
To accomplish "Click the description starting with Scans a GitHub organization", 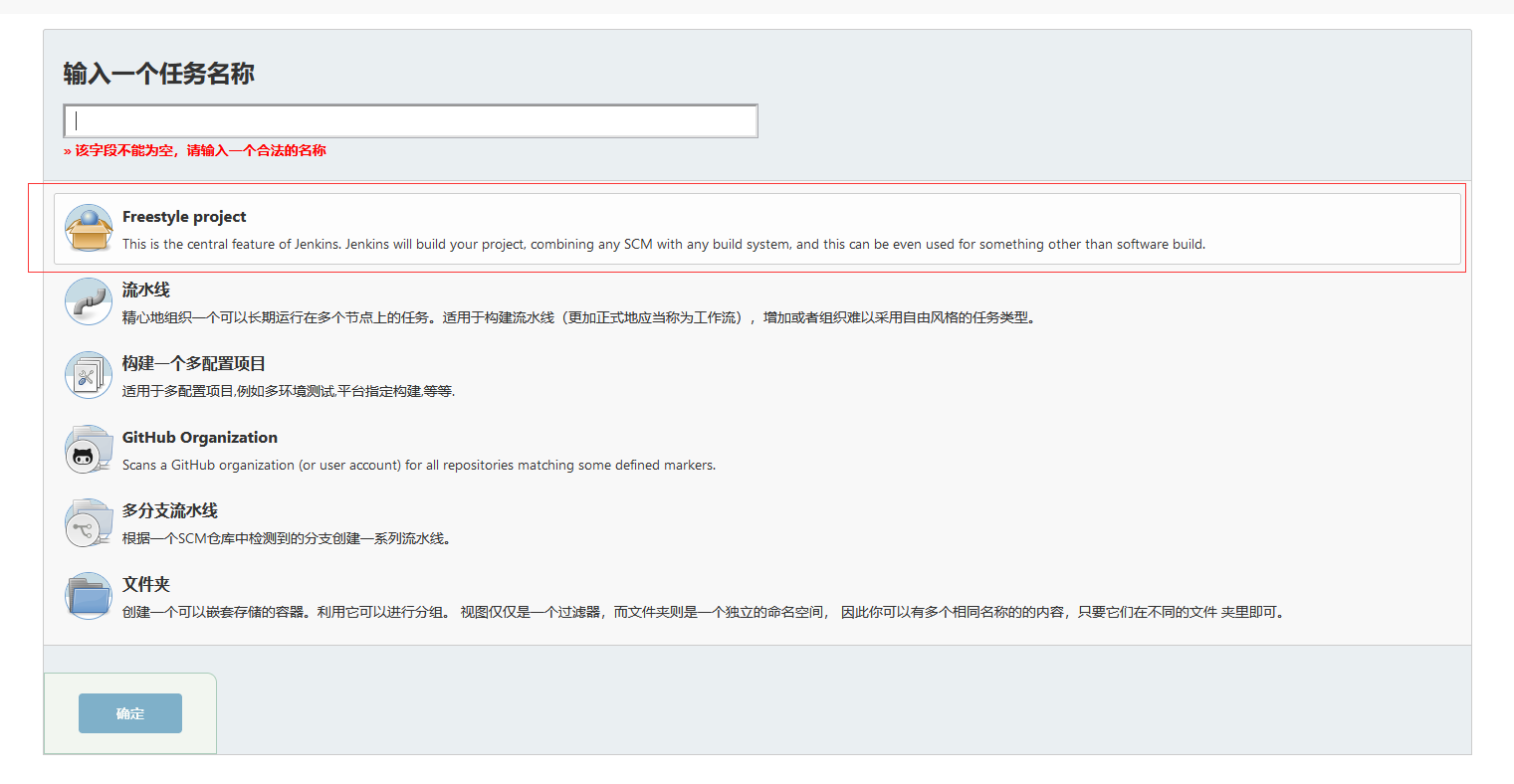I will coord(419,465).
